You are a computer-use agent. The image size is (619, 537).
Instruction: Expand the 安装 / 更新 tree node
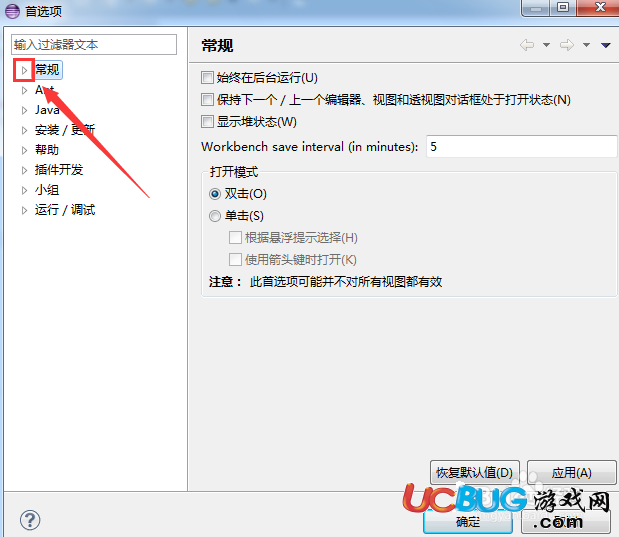(24, 130)
